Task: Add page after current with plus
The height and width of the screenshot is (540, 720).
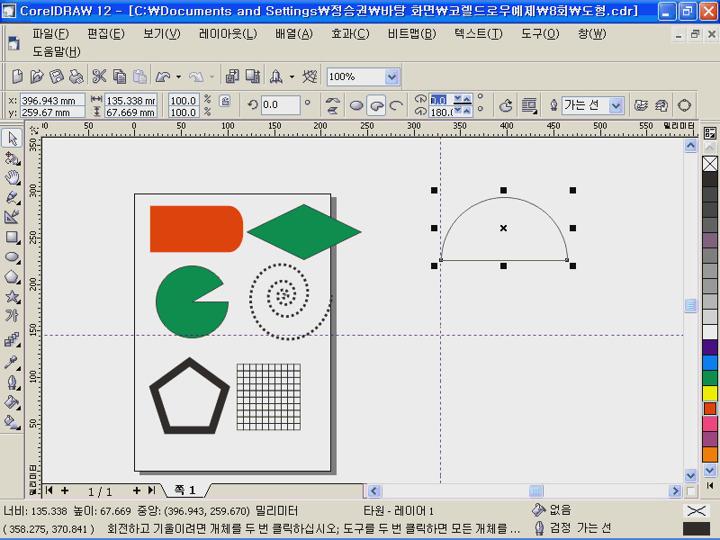Action: pyautogui.click(x=136, y=490)
